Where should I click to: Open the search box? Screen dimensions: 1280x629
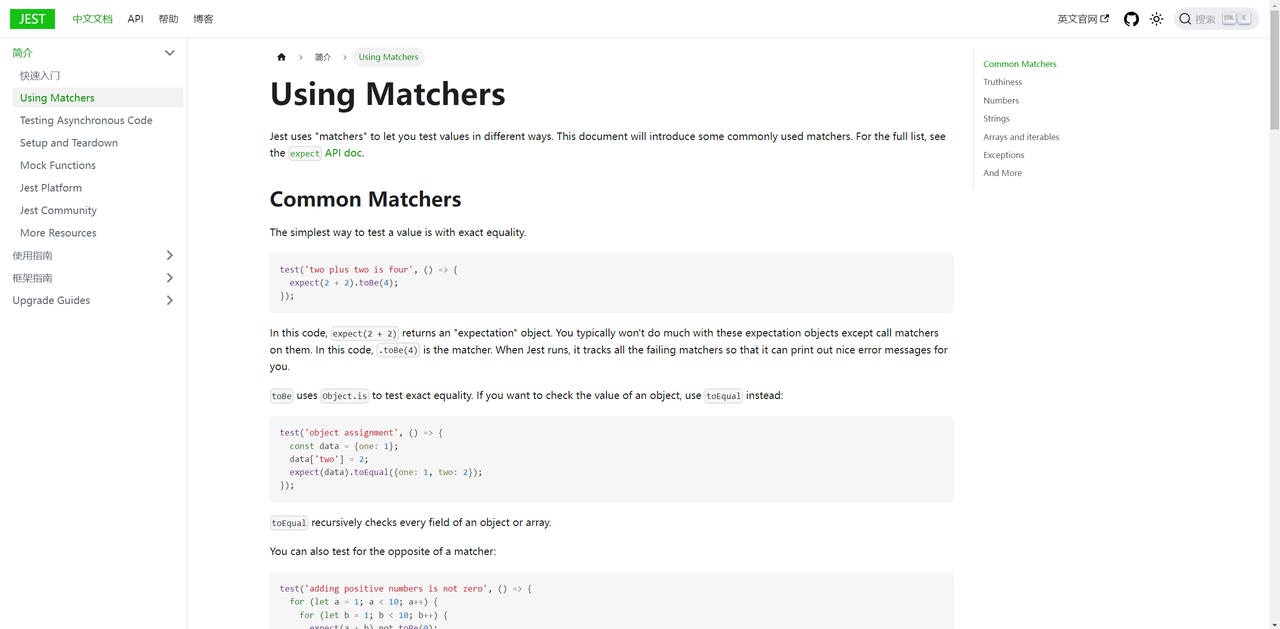(1216, 19)
